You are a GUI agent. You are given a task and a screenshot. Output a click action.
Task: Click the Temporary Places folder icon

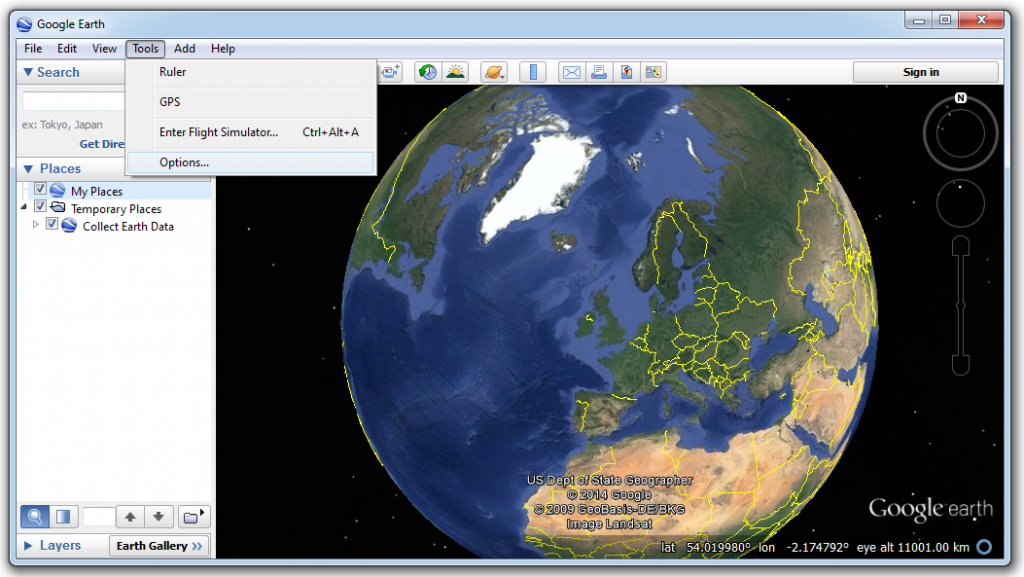pyautogui.click(x=58, y=208)
